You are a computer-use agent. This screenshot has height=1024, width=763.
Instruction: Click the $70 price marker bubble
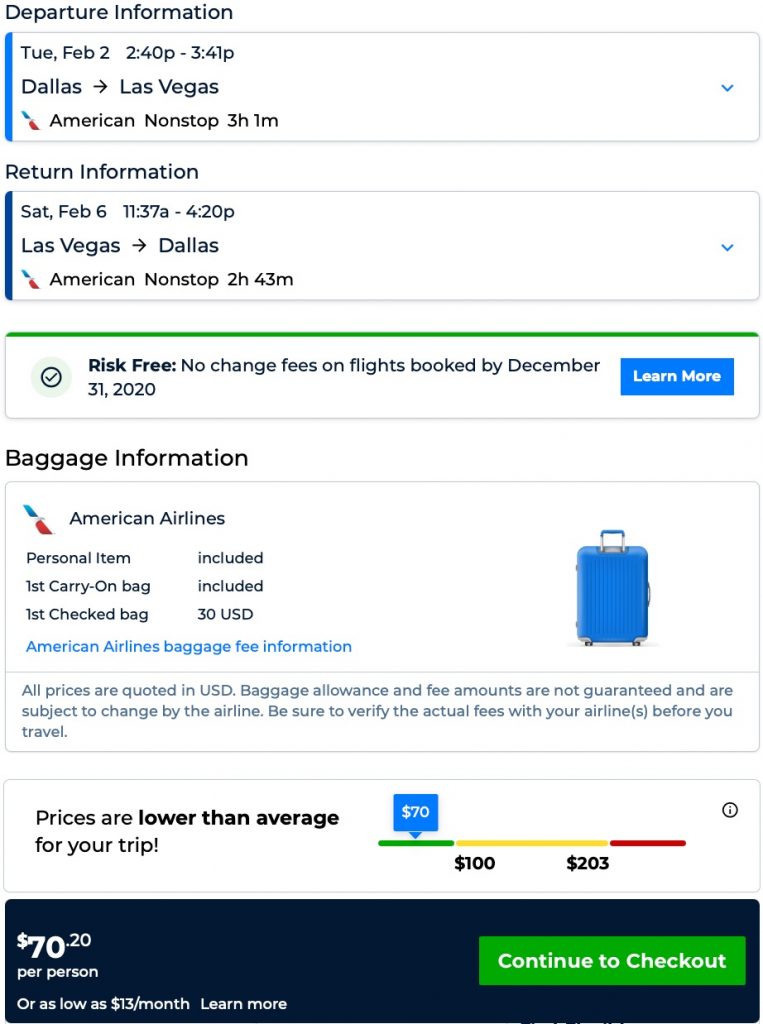tap(415, 813)
